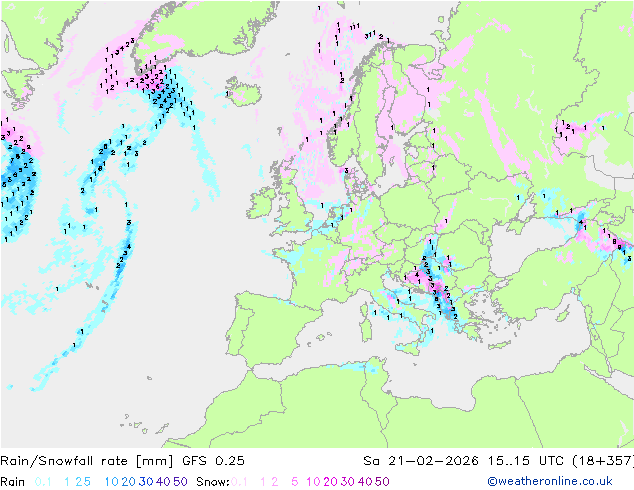This screenshot has height=490, width=634.
Task: Click the "Snow:" legend label
Action: tap(213, 482)
